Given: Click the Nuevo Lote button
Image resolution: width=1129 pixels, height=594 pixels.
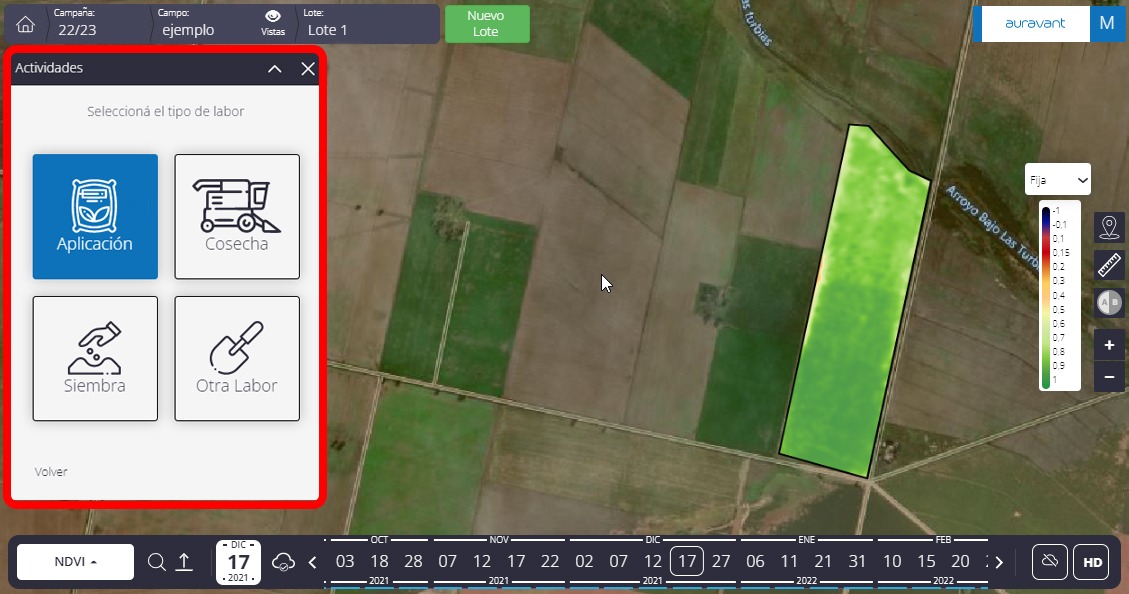Looking at the screenshot, I should (x=486, y=24).
